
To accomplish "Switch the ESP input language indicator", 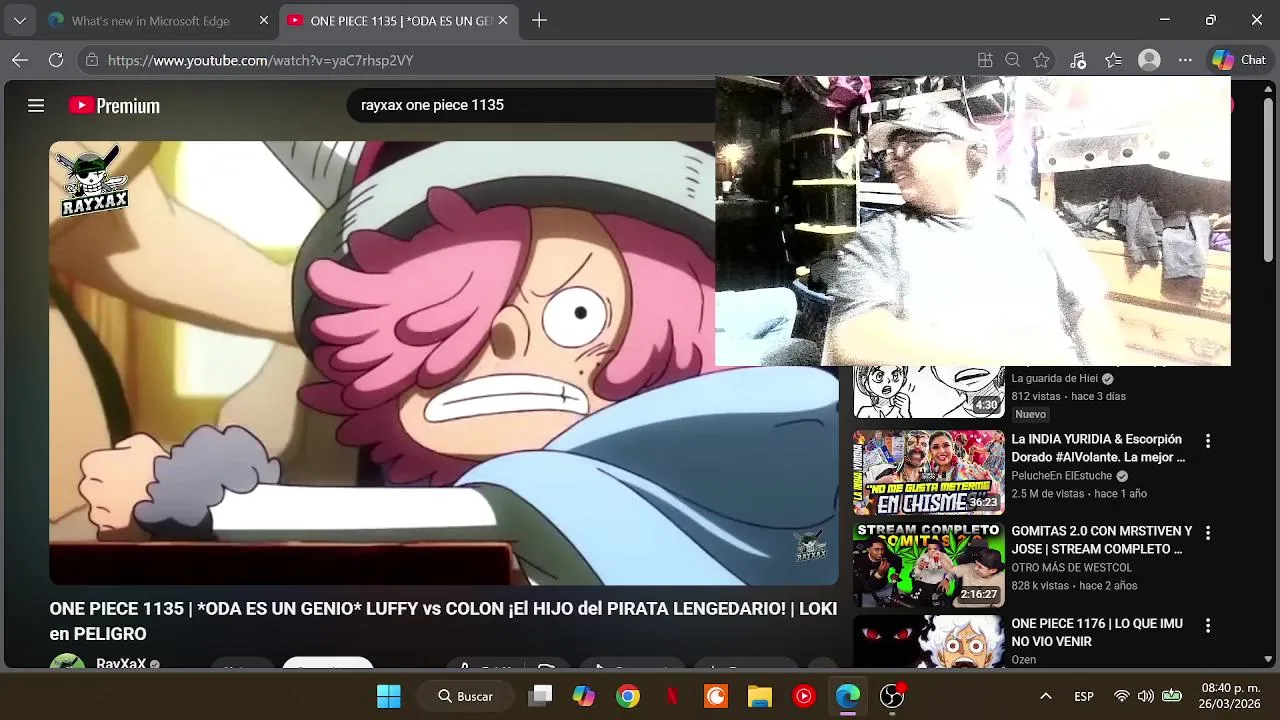I will click(1084, 696).
